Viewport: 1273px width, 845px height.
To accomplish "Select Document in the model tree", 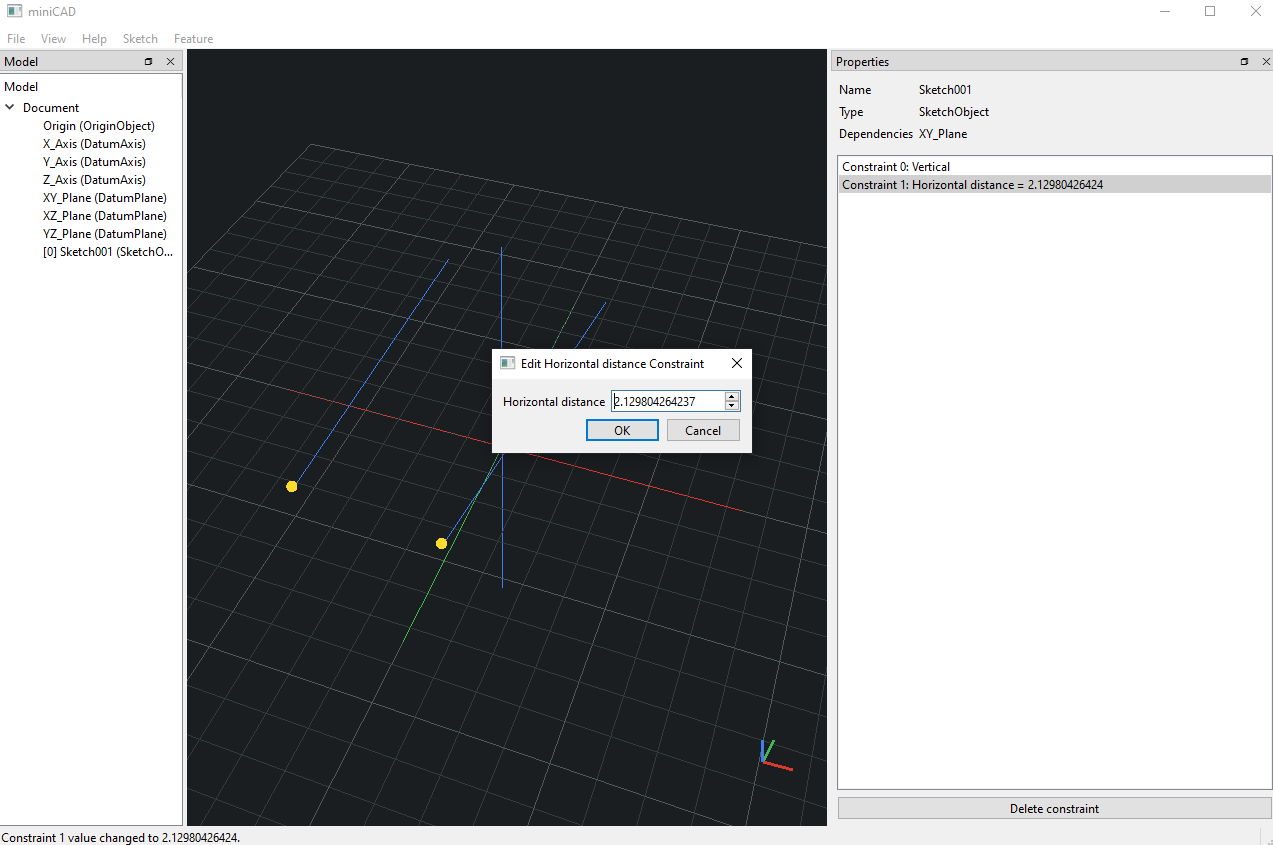I will [51, 108].
